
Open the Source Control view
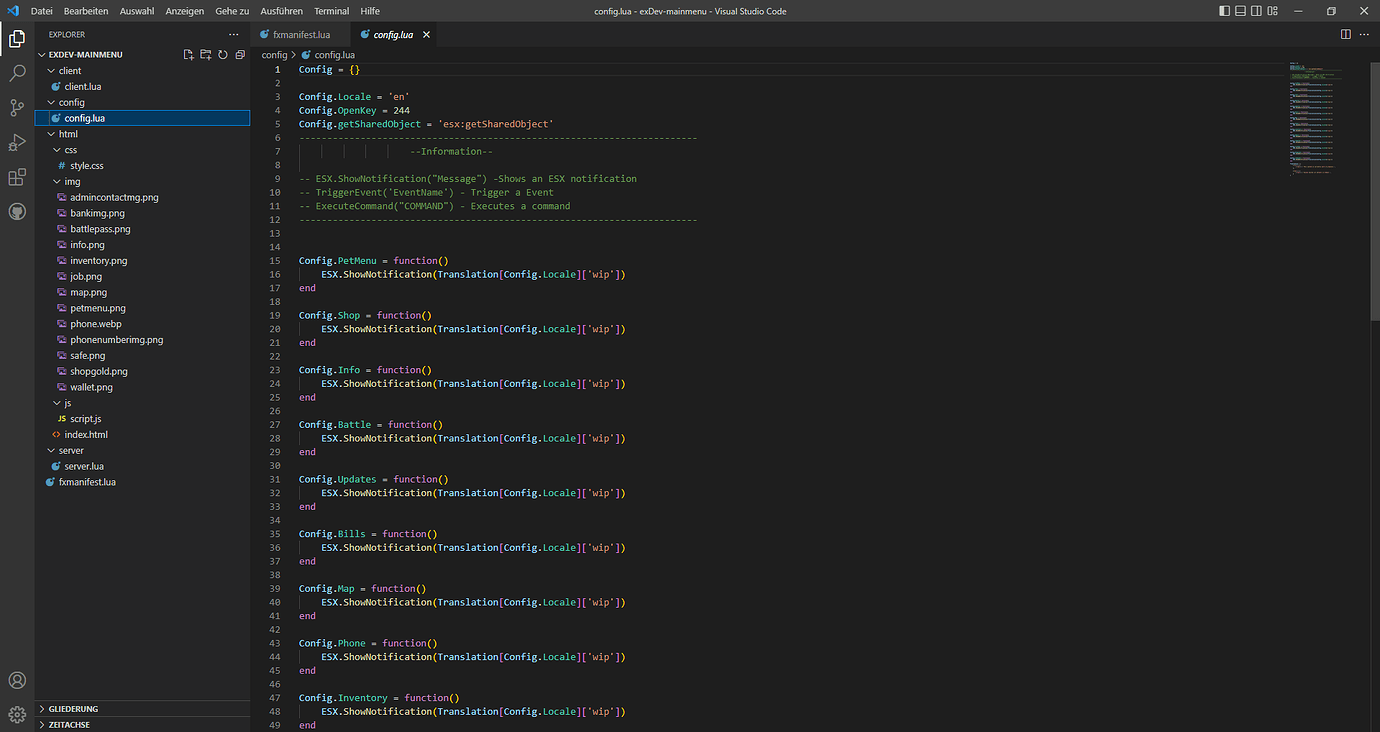(x=16, y=108)
